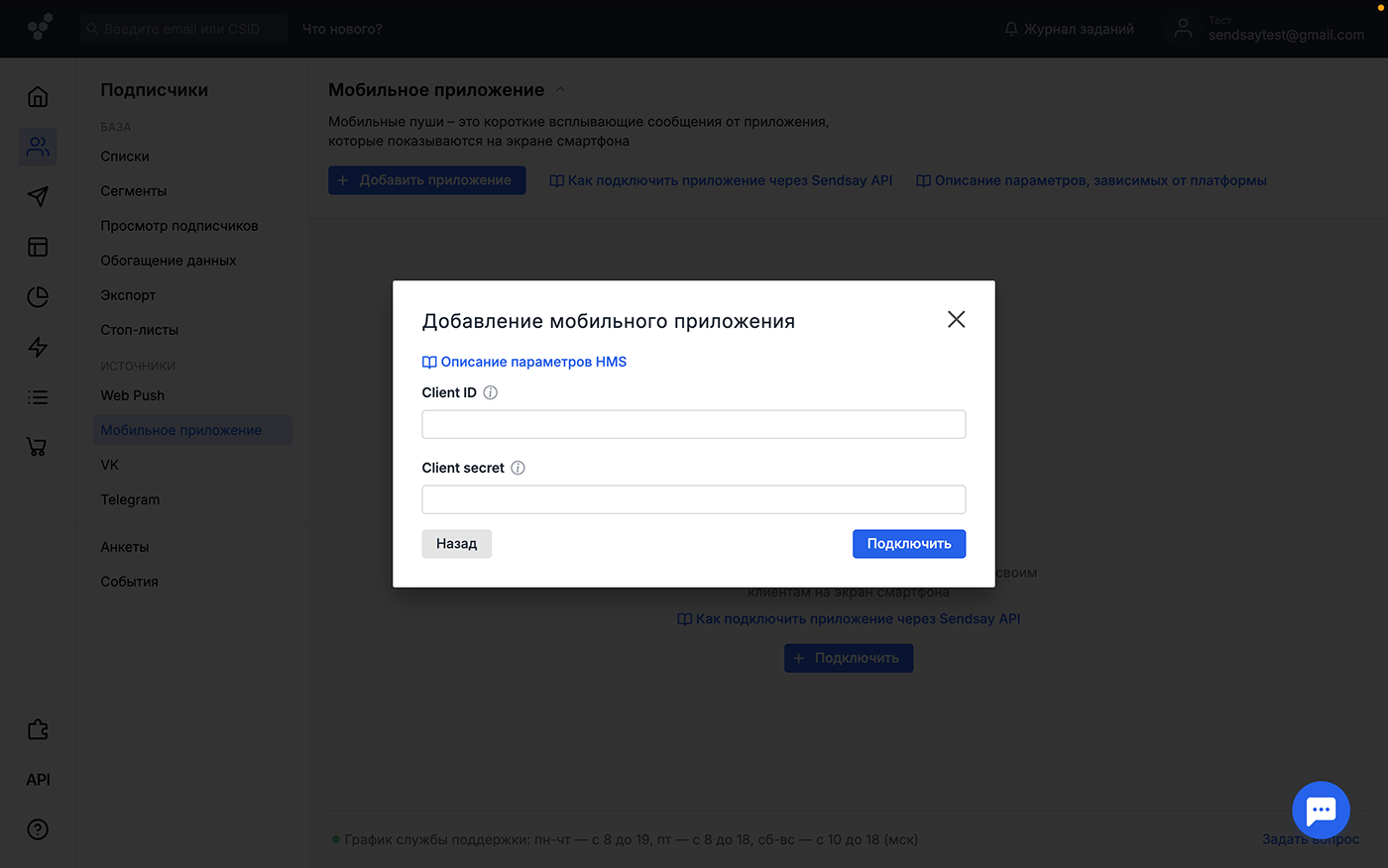The image size is (1388, 868).
Task: Click the info icon beside Client secret
Action: (x=518, y=468)
